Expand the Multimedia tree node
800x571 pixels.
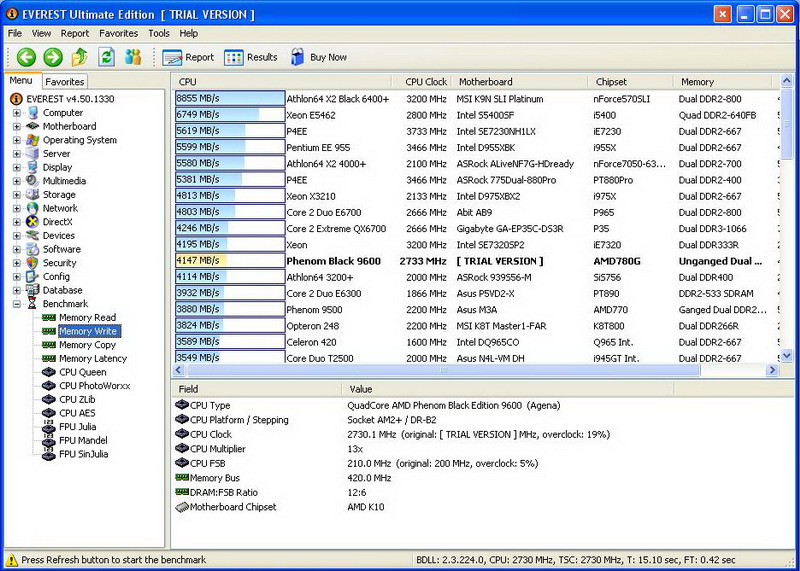(17, 181)
